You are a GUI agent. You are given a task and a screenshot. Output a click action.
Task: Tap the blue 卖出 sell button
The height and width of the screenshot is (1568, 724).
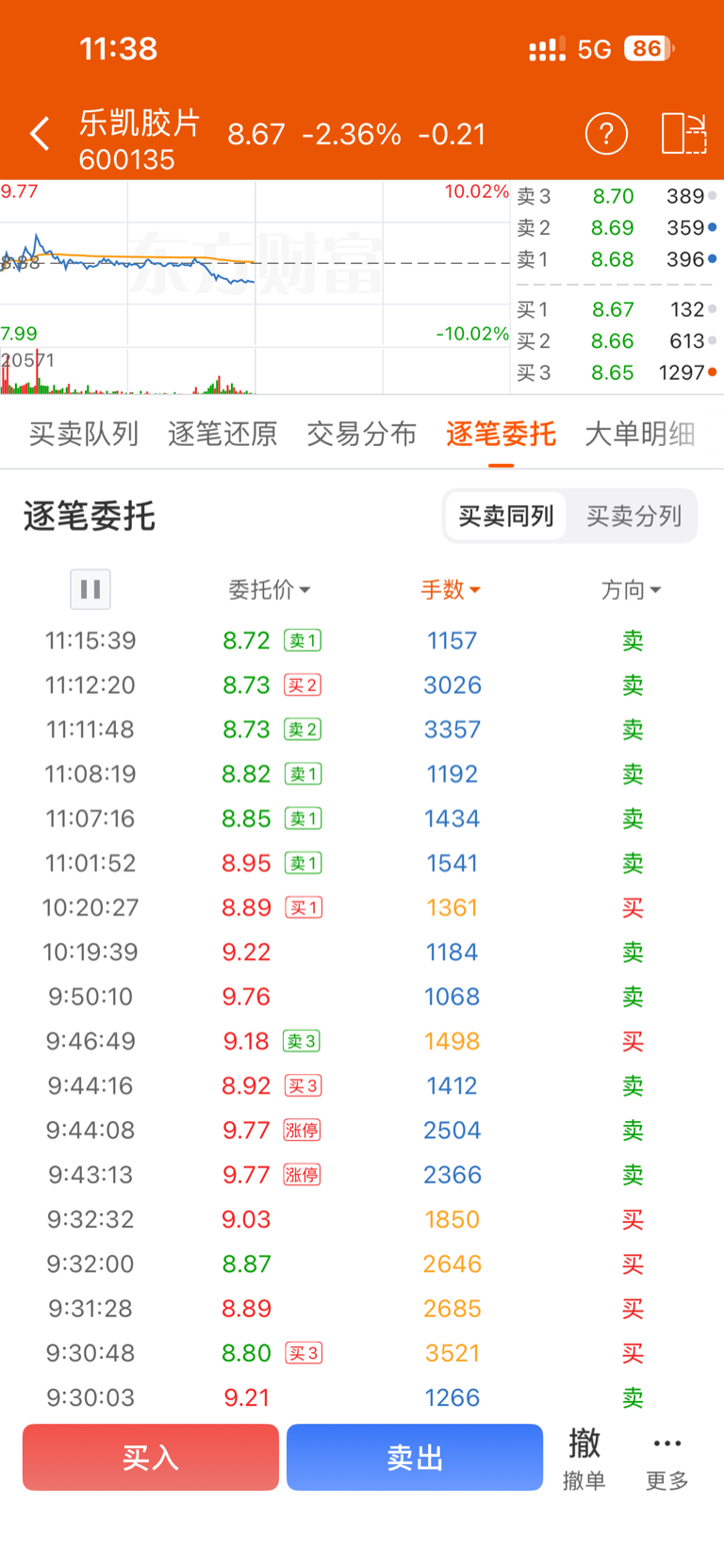[x=415, y=1458]
